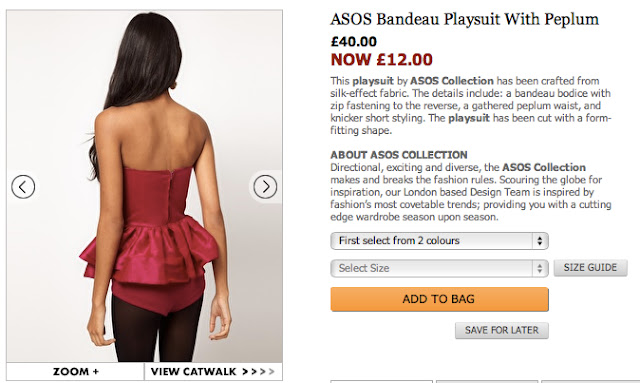Advance to the next product photo arrow
The height and width of the screenshot is (383, 640).
pos(265,187)
